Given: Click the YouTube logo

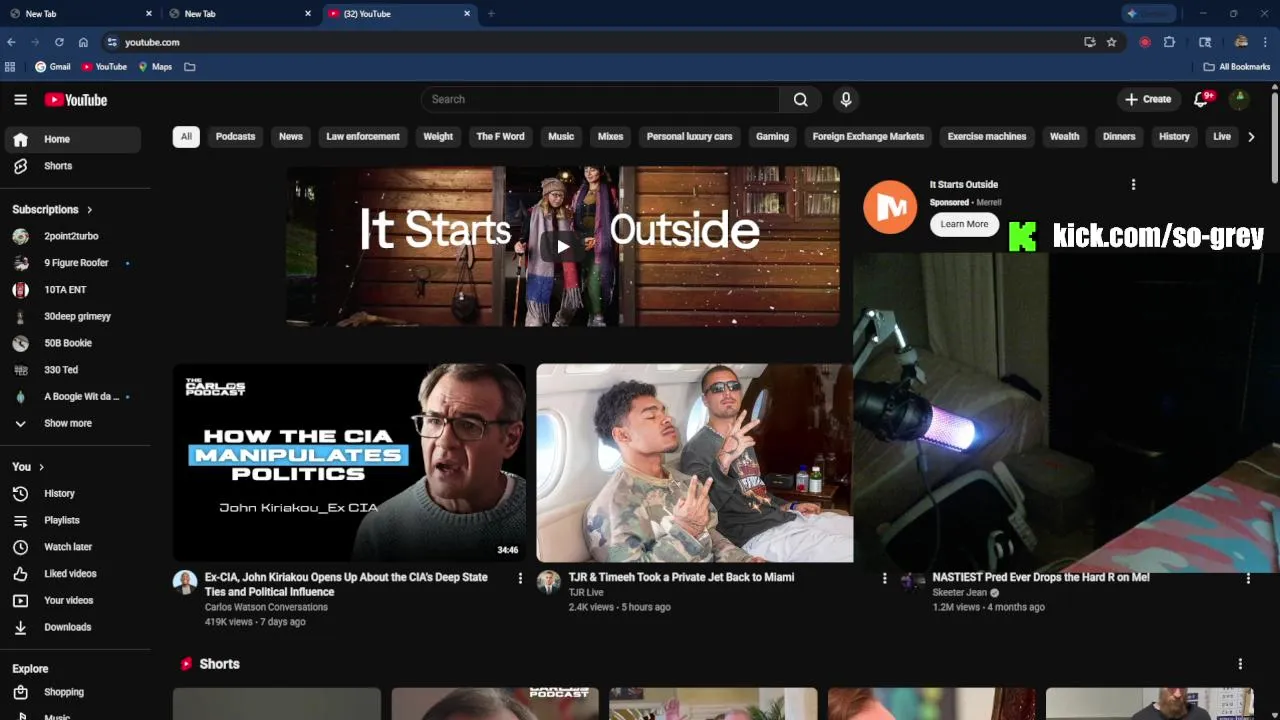Looking at the screenshot, I should pyautogui.click(x=76, y=100).
